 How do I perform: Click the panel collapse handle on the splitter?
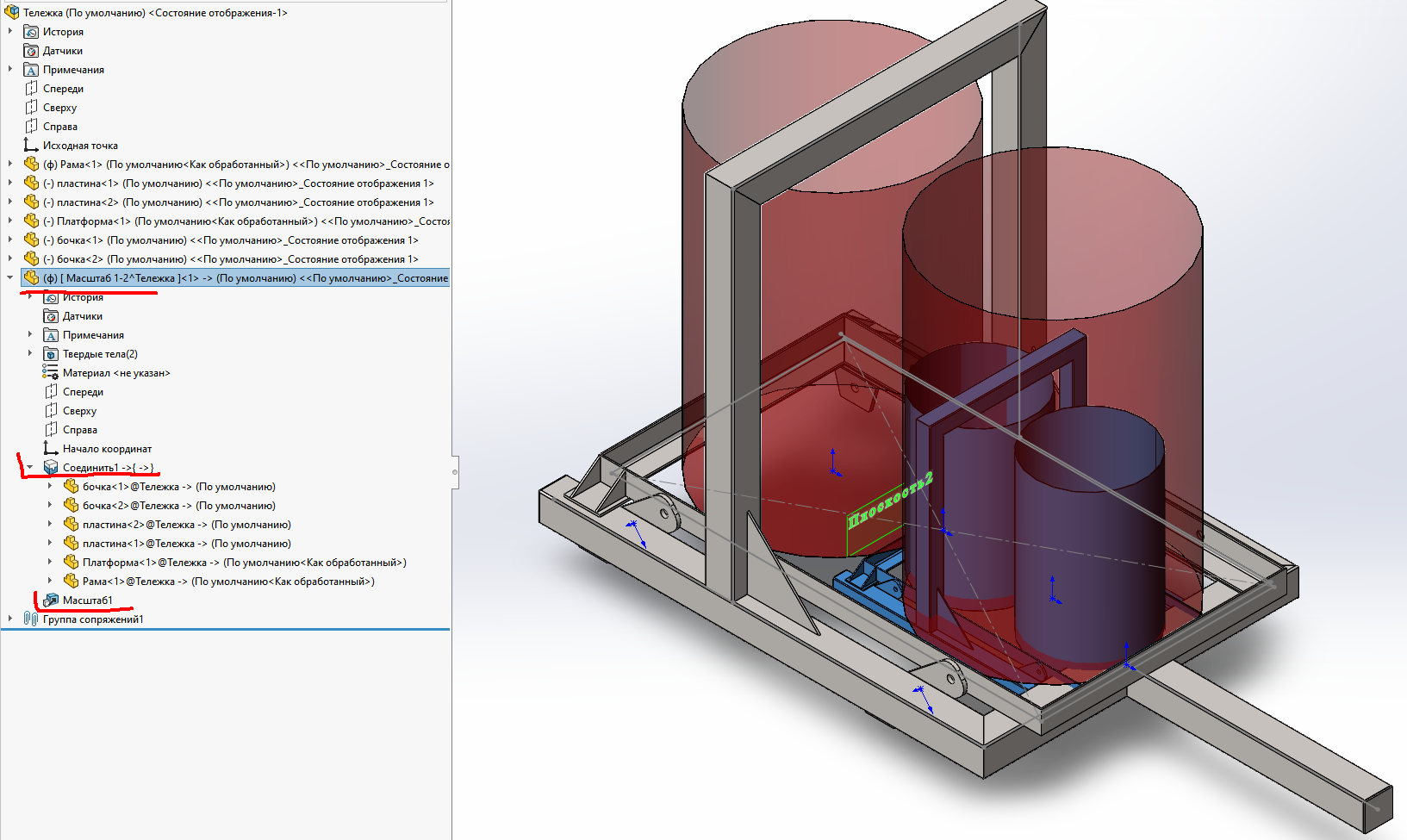coord(454,472)
